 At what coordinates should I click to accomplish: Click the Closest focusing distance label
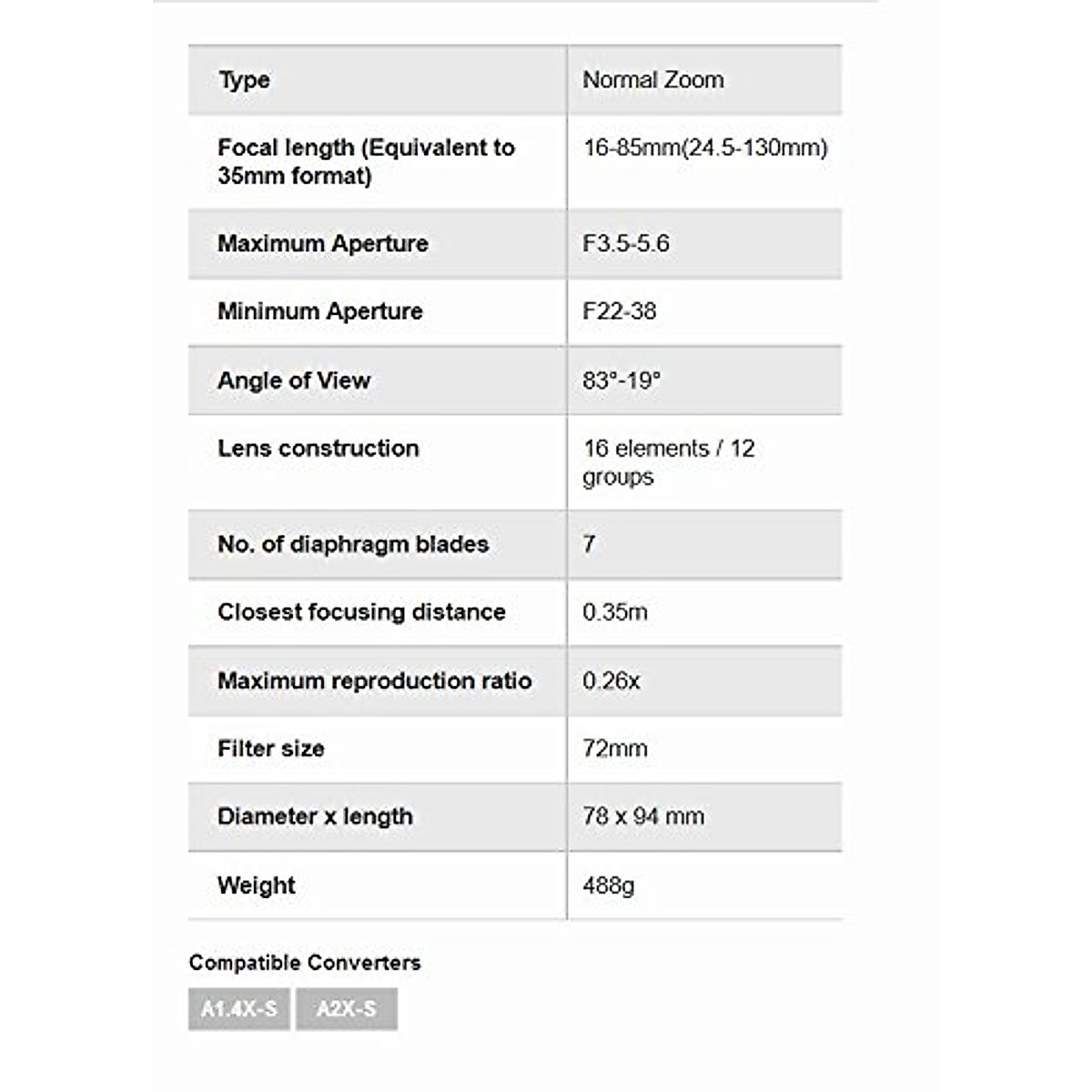(x=361, y=612)
